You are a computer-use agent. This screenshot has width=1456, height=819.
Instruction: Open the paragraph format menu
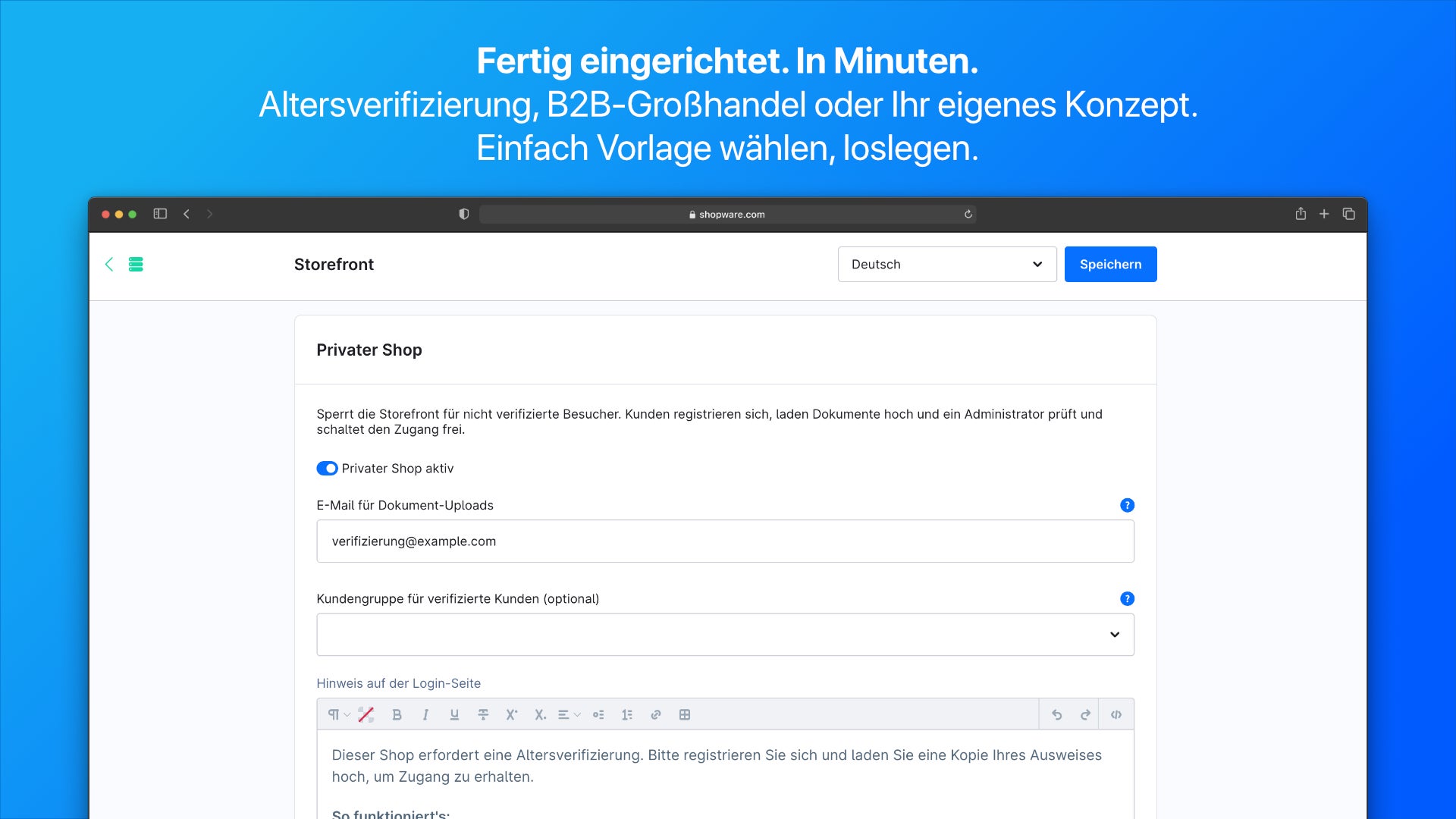click(336, 714)
